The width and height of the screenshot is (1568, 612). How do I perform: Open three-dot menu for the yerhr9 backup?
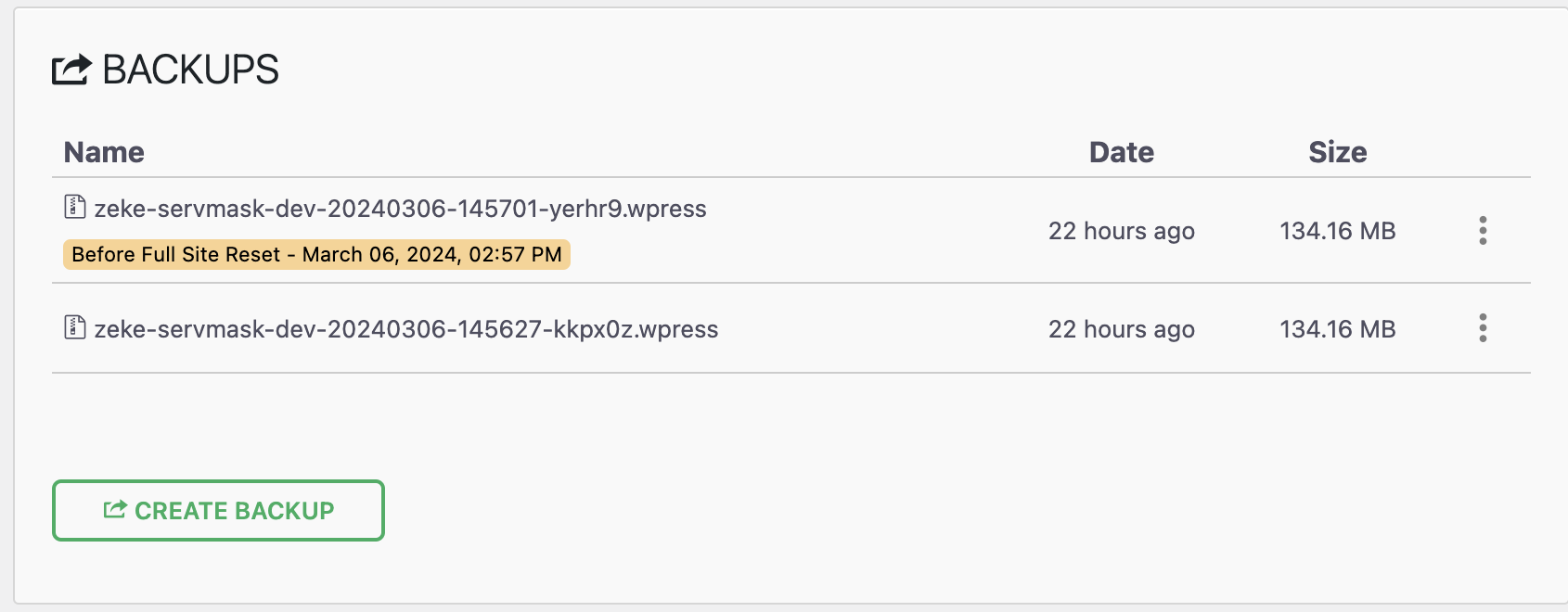(x=1483, y=230)
